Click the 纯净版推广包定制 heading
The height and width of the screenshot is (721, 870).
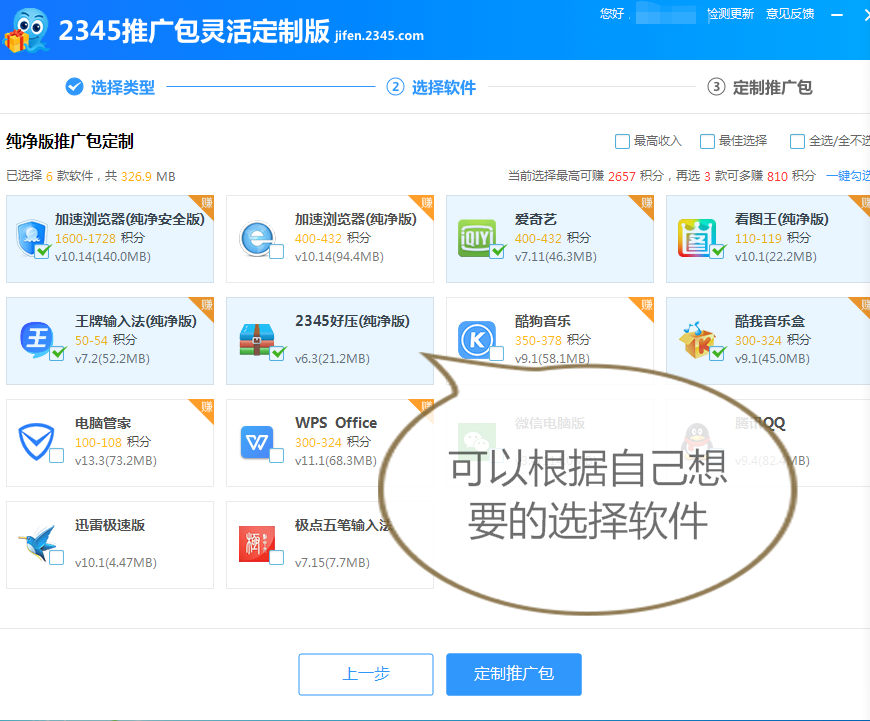(70, 142)
